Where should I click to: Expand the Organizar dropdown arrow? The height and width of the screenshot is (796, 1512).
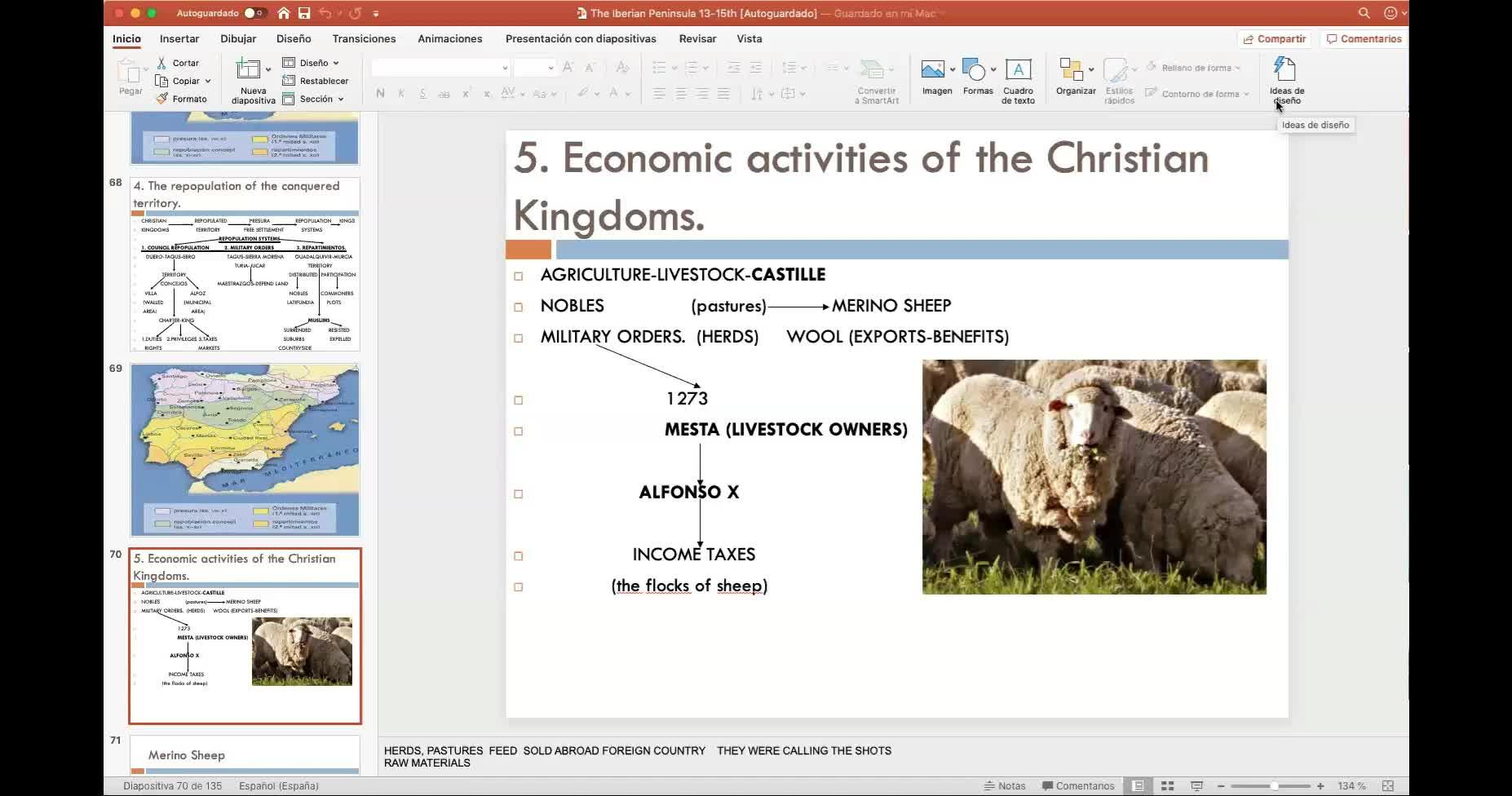[1090, 70]
